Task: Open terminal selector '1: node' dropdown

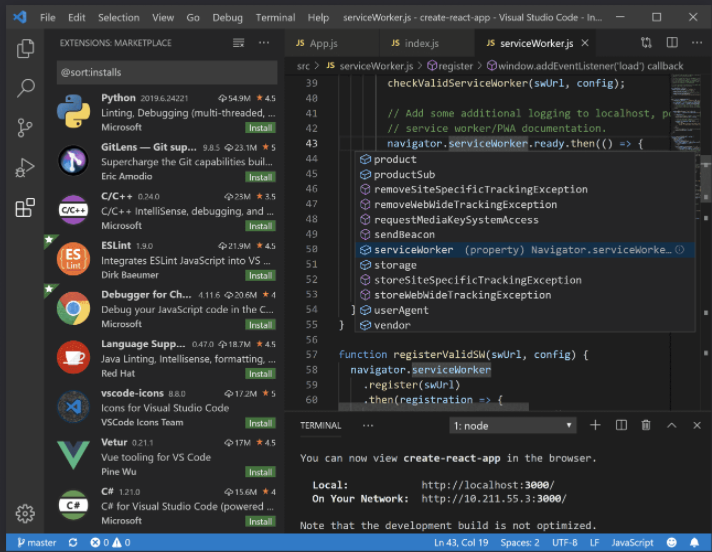Action: coord(513,426)
